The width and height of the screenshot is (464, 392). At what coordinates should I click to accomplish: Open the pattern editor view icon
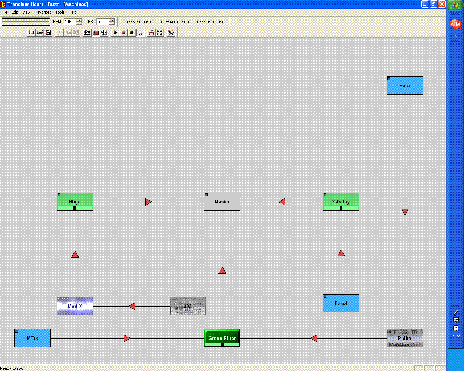(87, 33)
